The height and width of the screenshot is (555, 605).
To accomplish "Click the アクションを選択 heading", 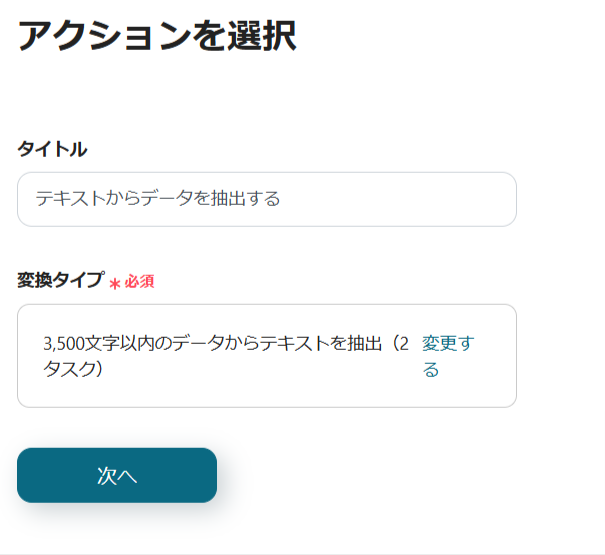I will (157, 36).
